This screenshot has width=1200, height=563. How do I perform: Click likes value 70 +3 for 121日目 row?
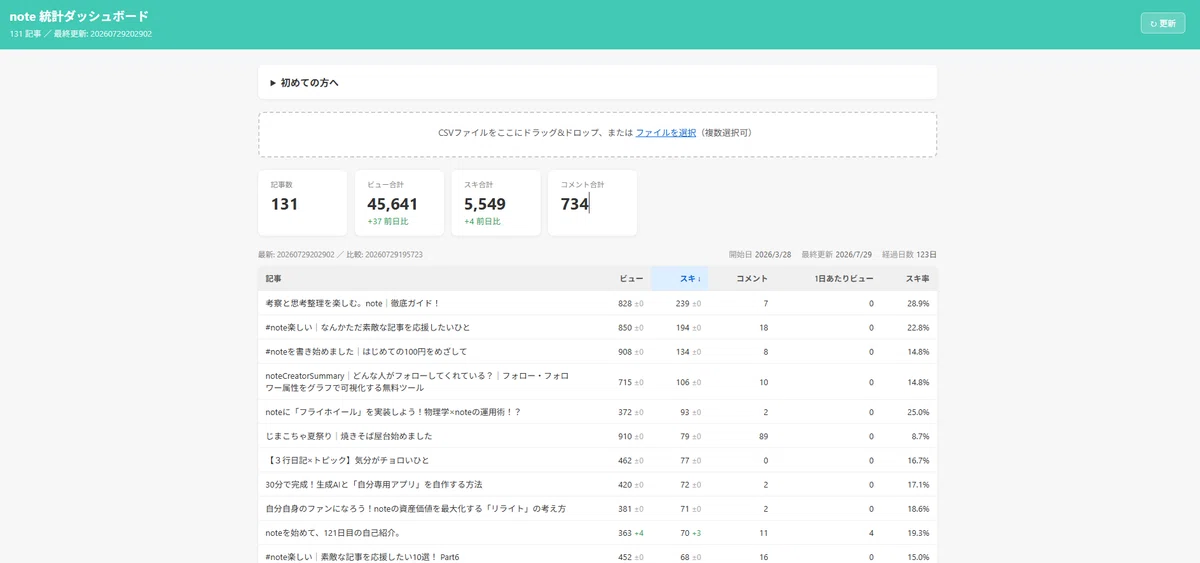click(x=691, y=533)
